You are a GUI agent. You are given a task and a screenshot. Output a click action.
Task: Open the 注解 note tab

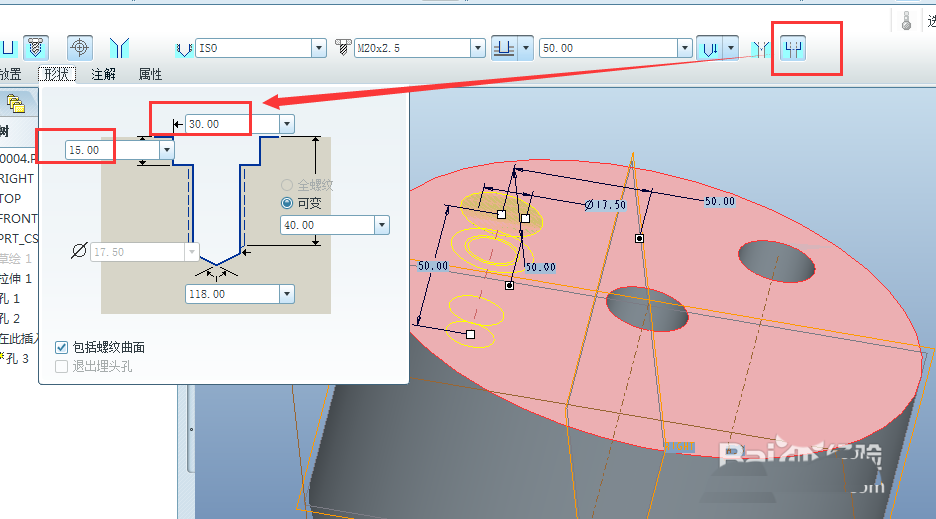tap(103, 74)
